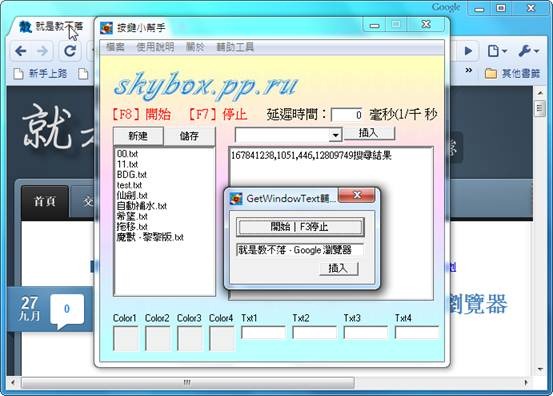Select 希望.txt in the script list

click(x=132, y=216)
